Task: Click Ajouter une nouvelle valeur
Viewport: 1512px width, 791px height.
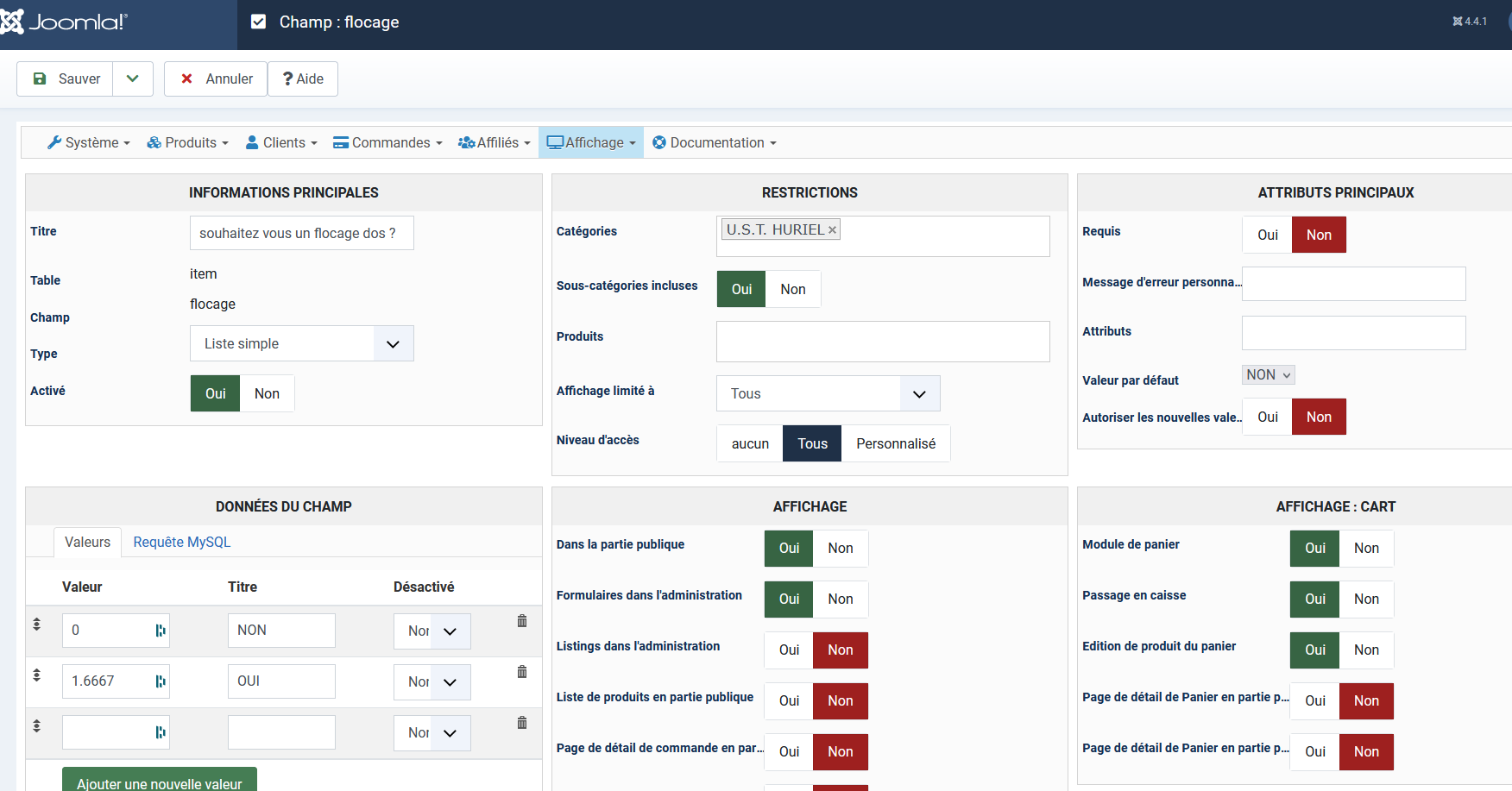Action: point(160,782)
